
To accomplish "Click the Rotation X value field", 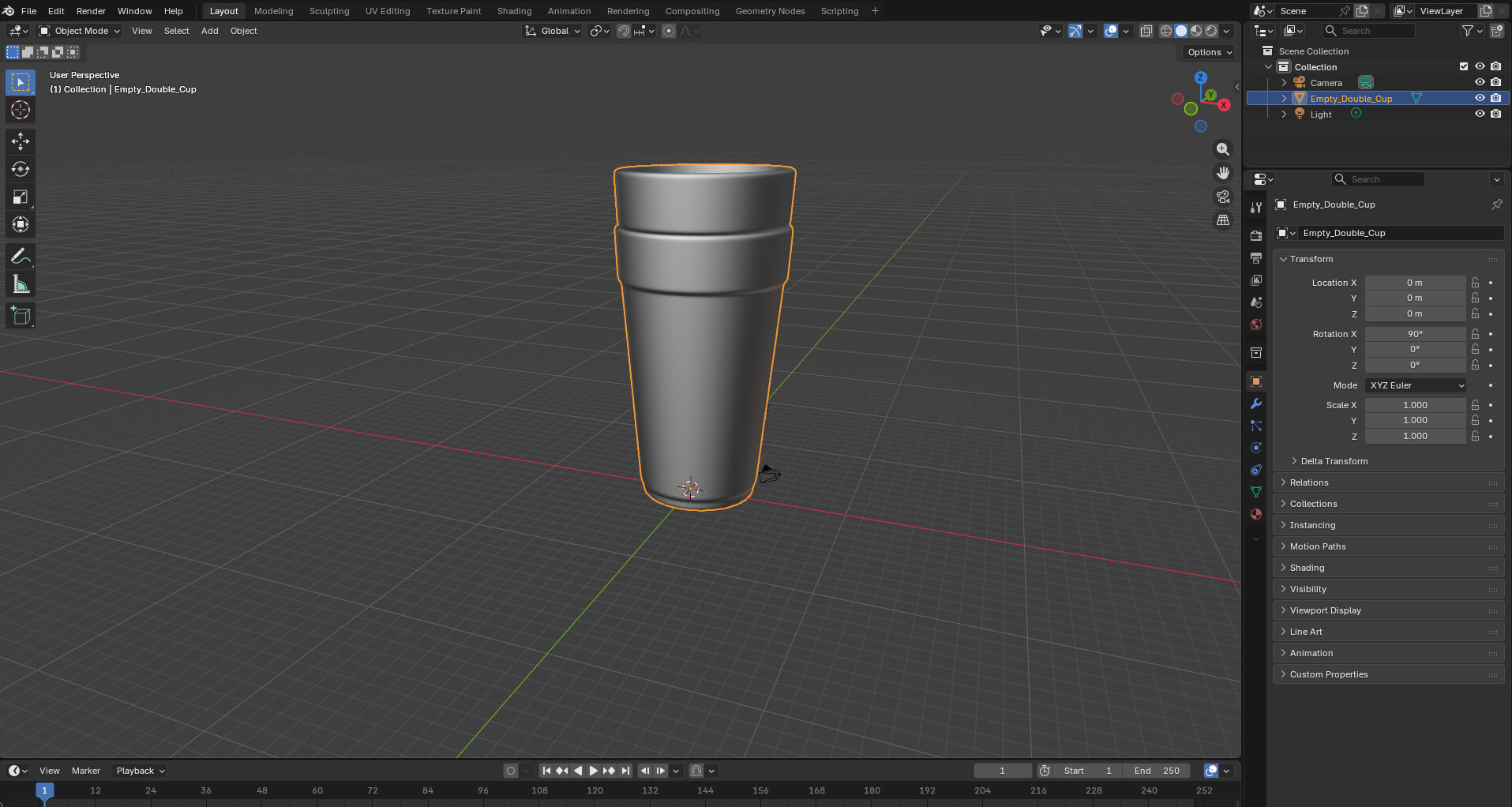I will tap(1415, 334).
